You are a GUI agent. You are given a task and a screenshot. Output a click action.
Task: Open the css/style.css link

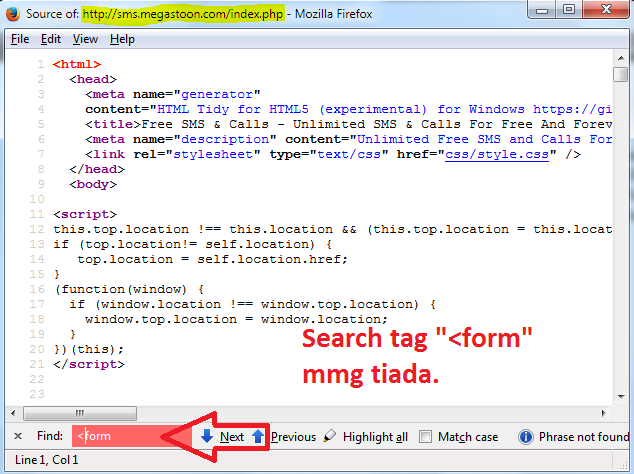coord(497,154)
